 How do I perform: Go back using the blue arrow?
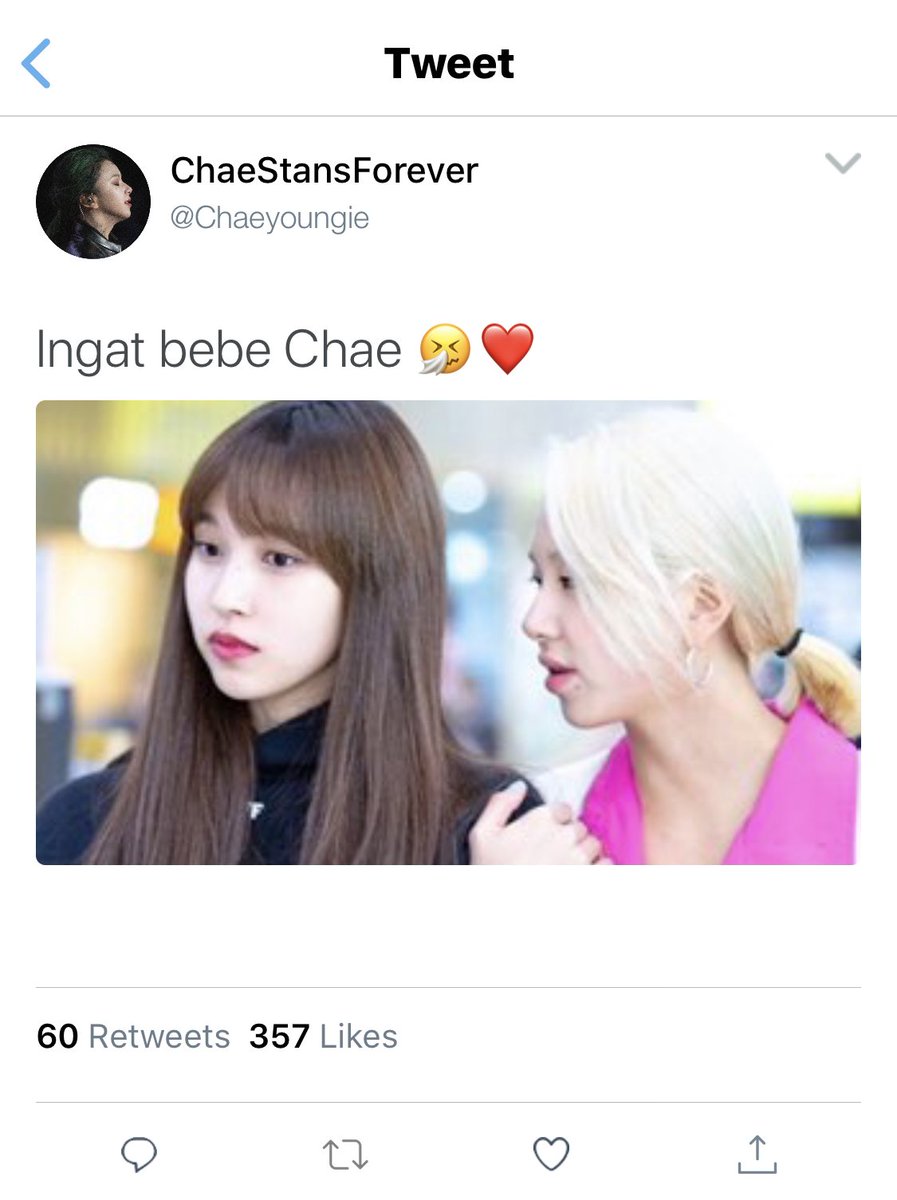[x=35, y=63]
